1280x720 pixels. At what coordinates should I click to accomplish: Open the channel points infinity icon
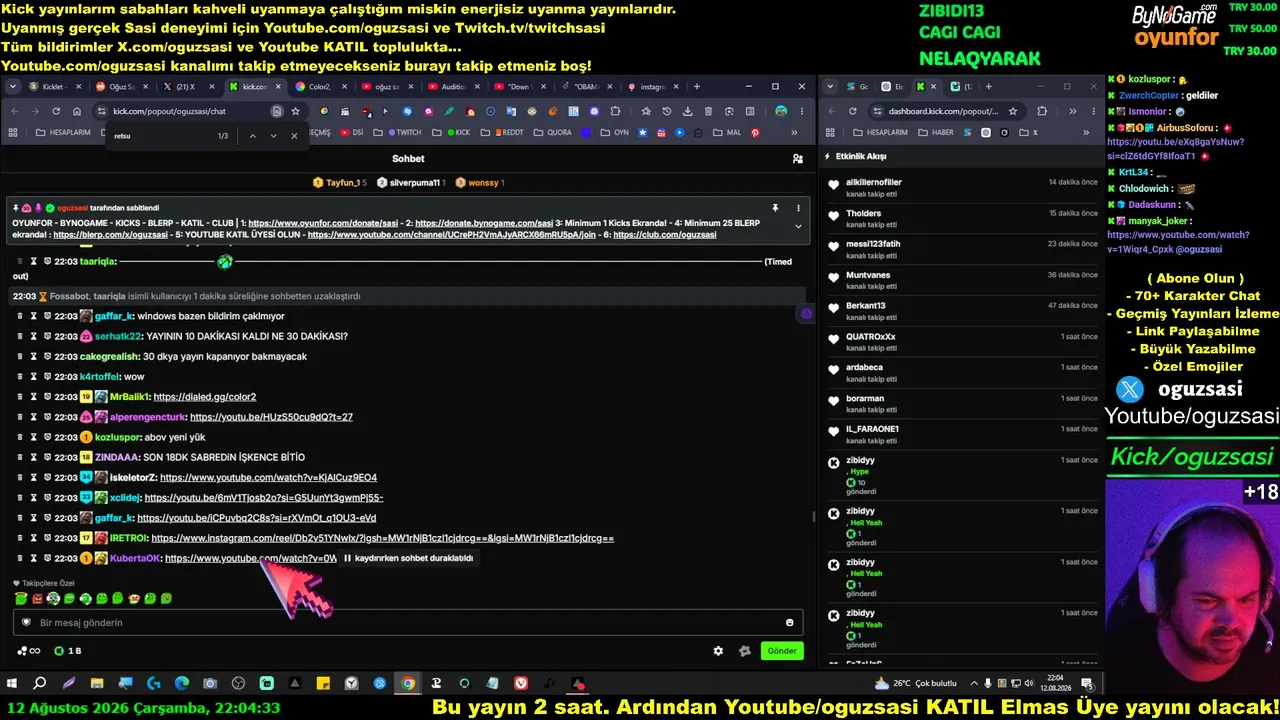pyautogui.click(x=29, y=651)
